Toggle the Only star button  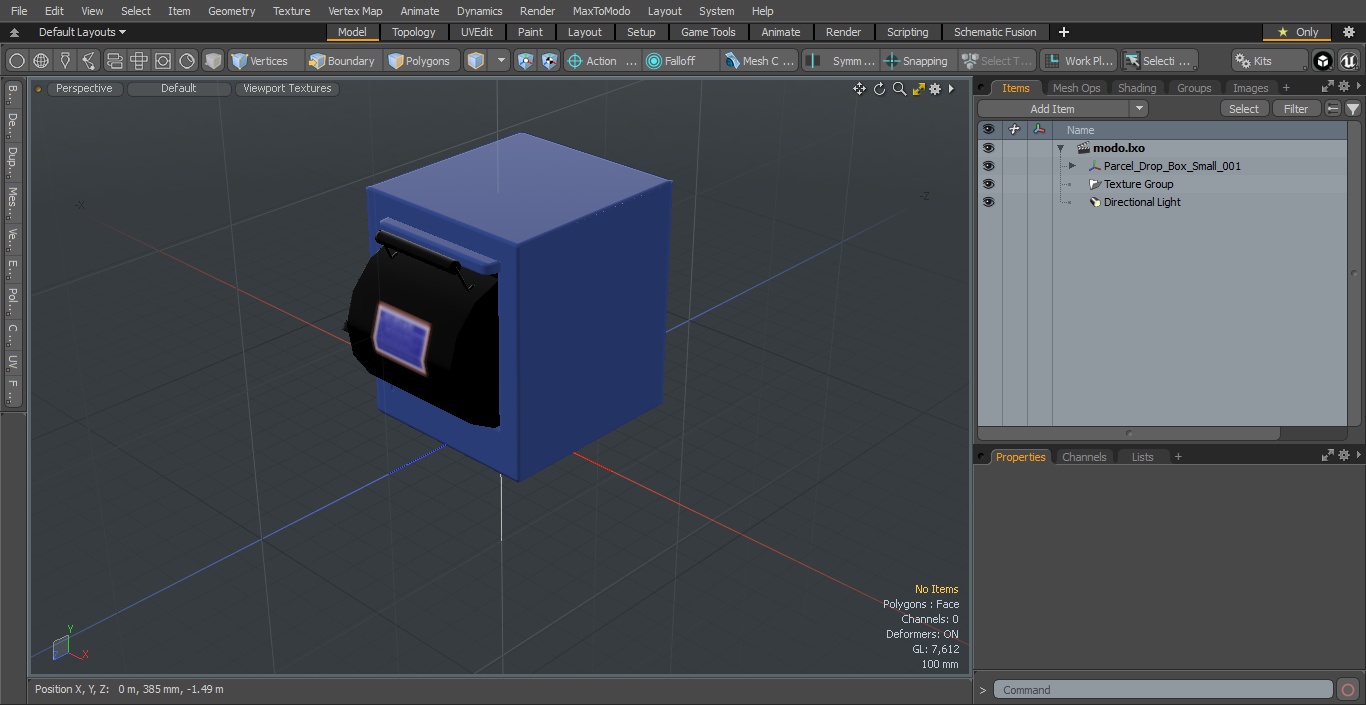(x=1297, y=32)
